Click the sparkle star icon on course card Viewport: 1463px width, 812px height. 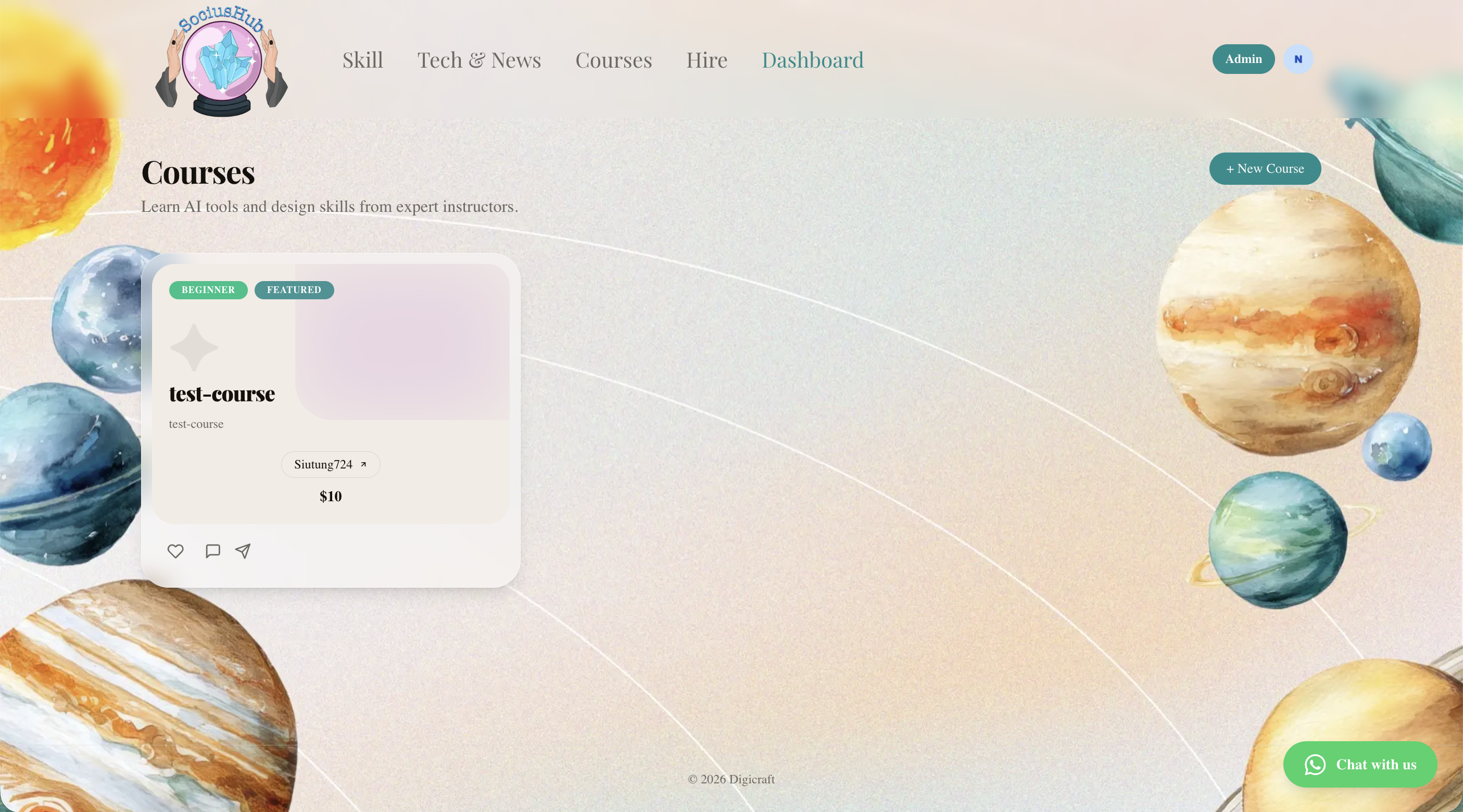click(x=194, y=348)
